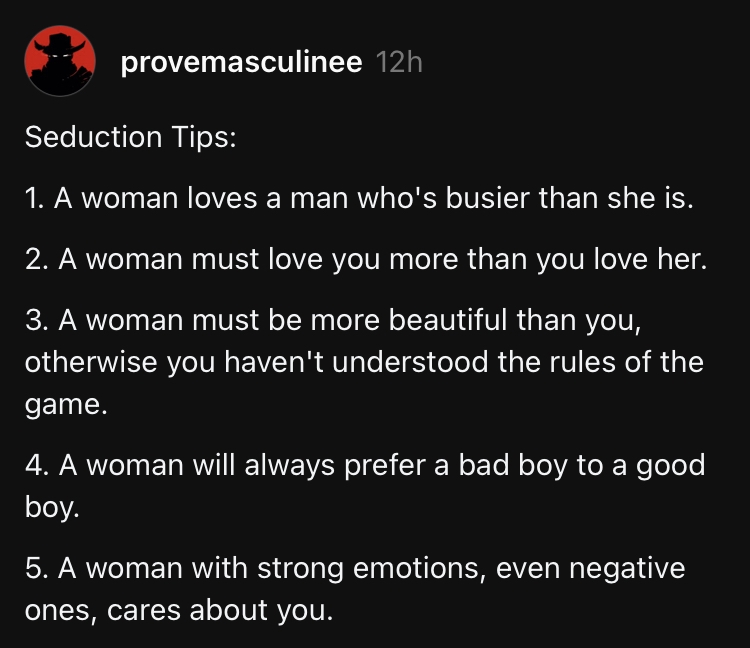
Task: Click the word 'game.' ending tip 3
Action: tap(66, 406)
